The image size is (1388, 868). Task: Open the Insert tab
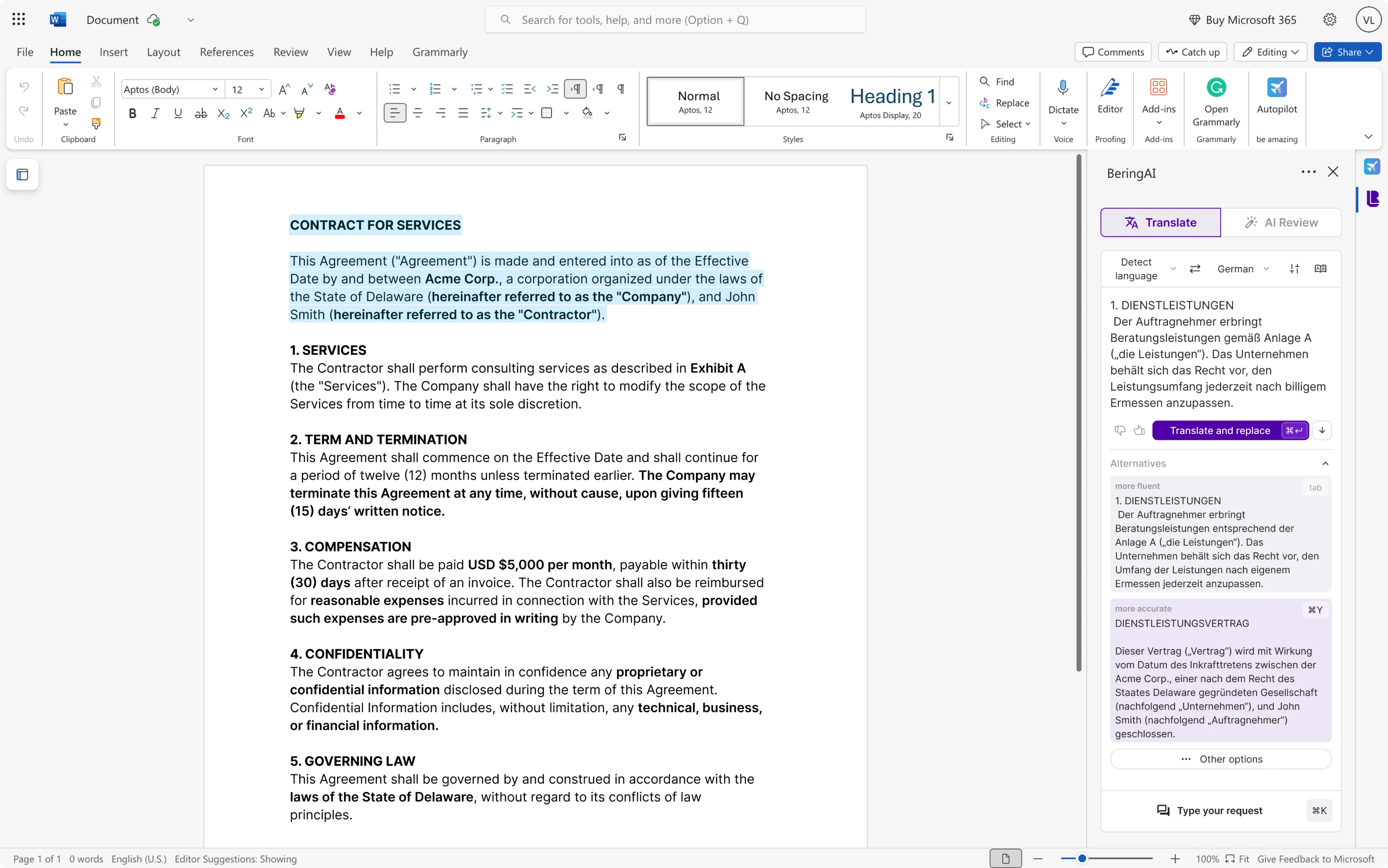(x=113, y=52)
